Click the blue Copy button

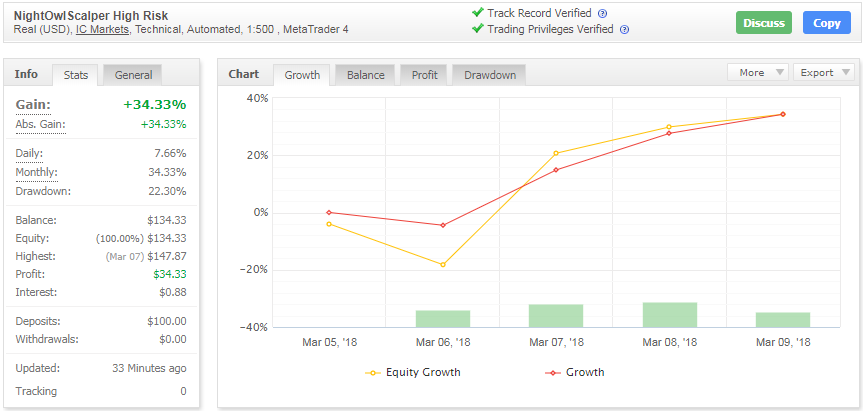(x=827, y=23)
